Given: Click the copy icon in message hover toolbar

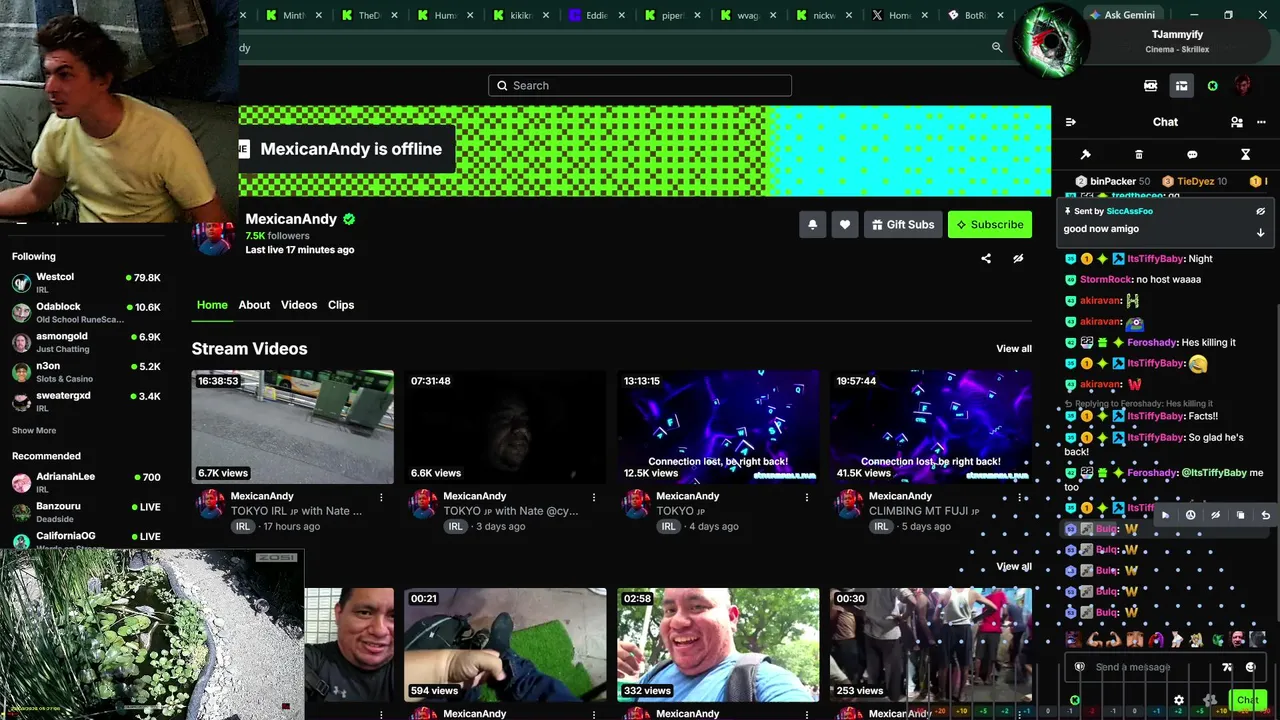Looking at the screenshot, I should pos(1240,516).
